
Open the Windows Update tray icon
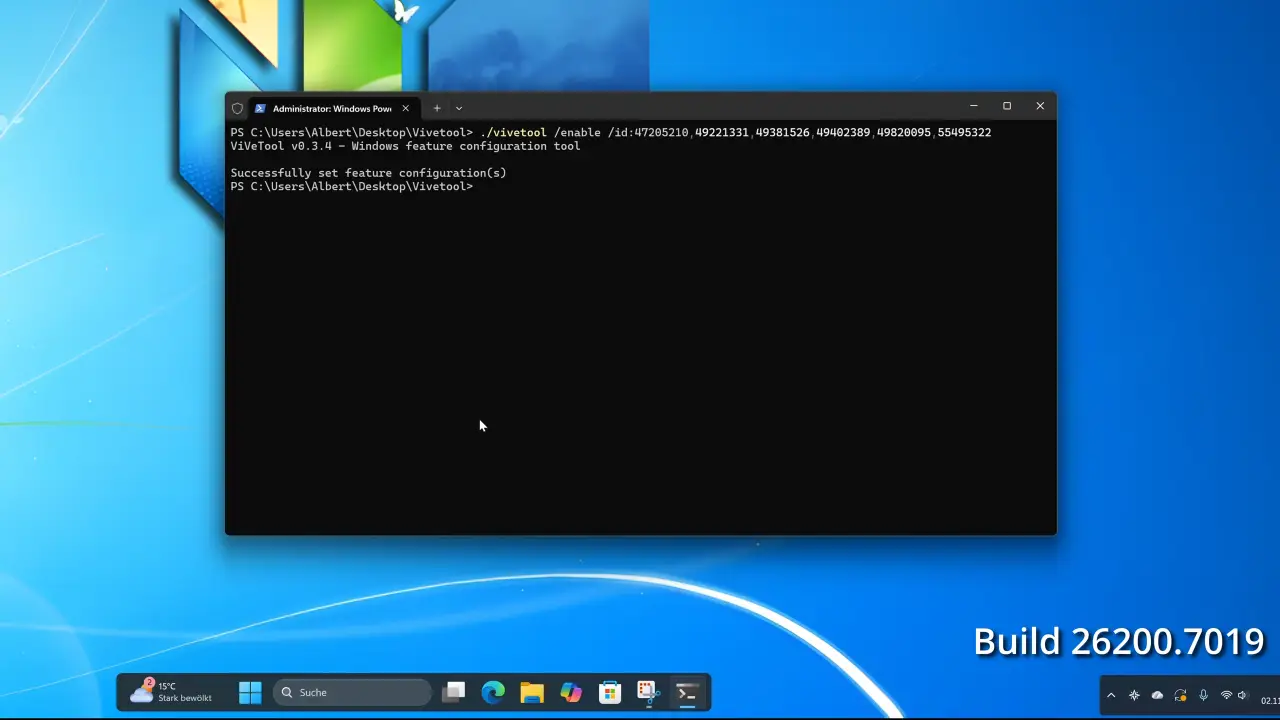pos(1180,696)
